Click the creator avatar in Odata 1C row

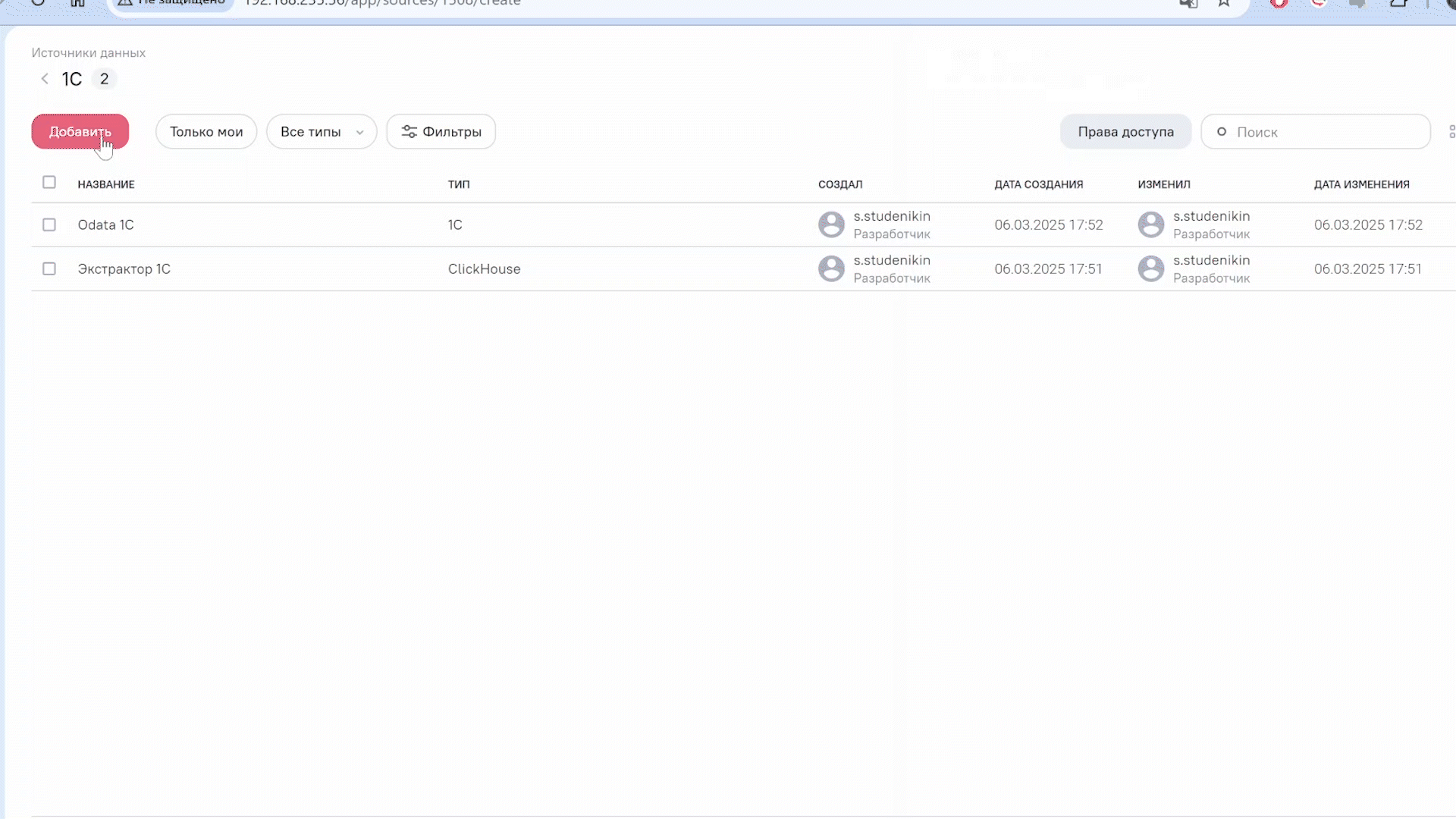click(x=831, y=225)
